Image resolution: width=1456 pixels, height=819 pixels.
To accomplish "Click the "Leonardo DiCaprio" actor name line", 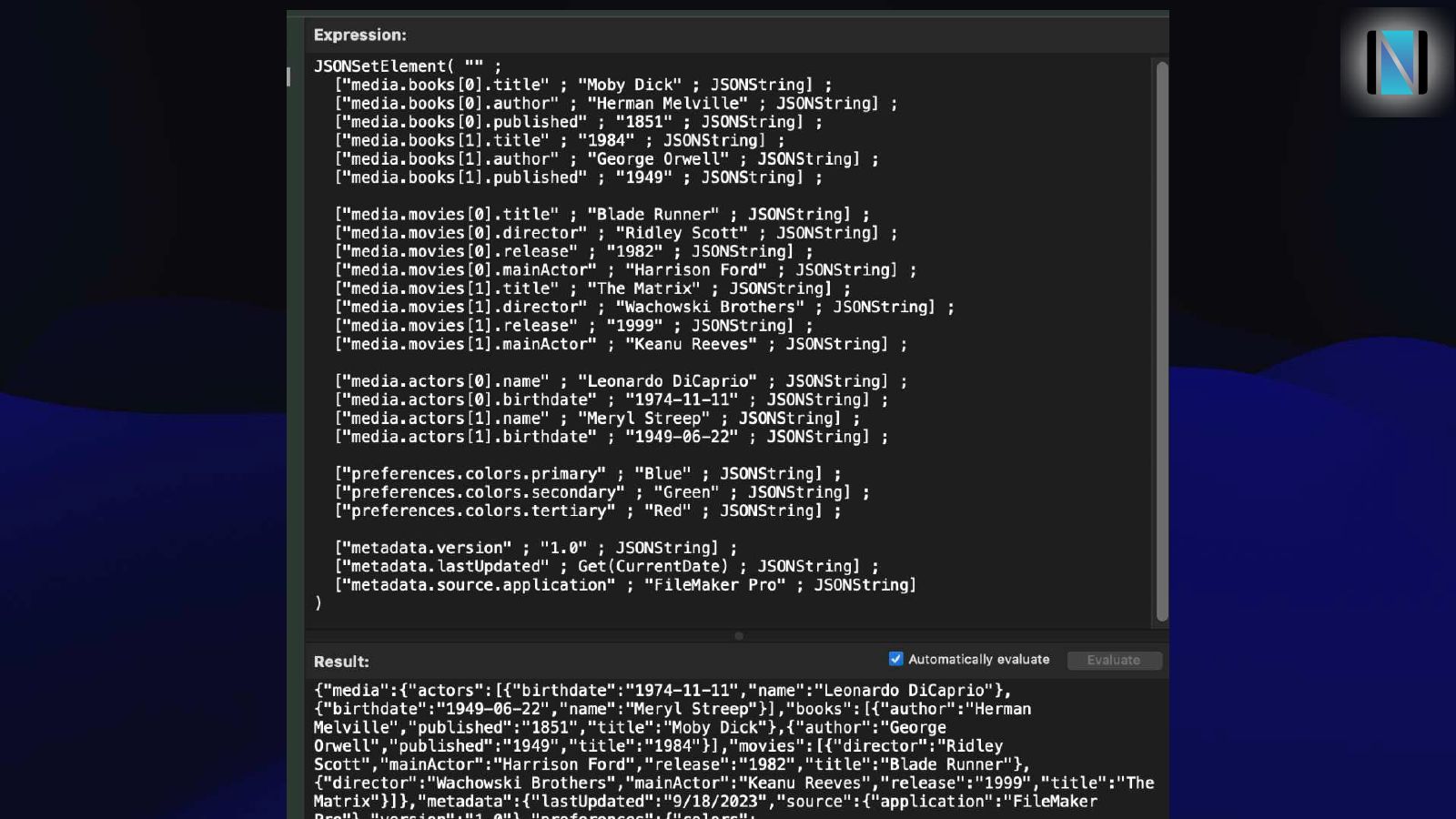I will tap(621, 381).
